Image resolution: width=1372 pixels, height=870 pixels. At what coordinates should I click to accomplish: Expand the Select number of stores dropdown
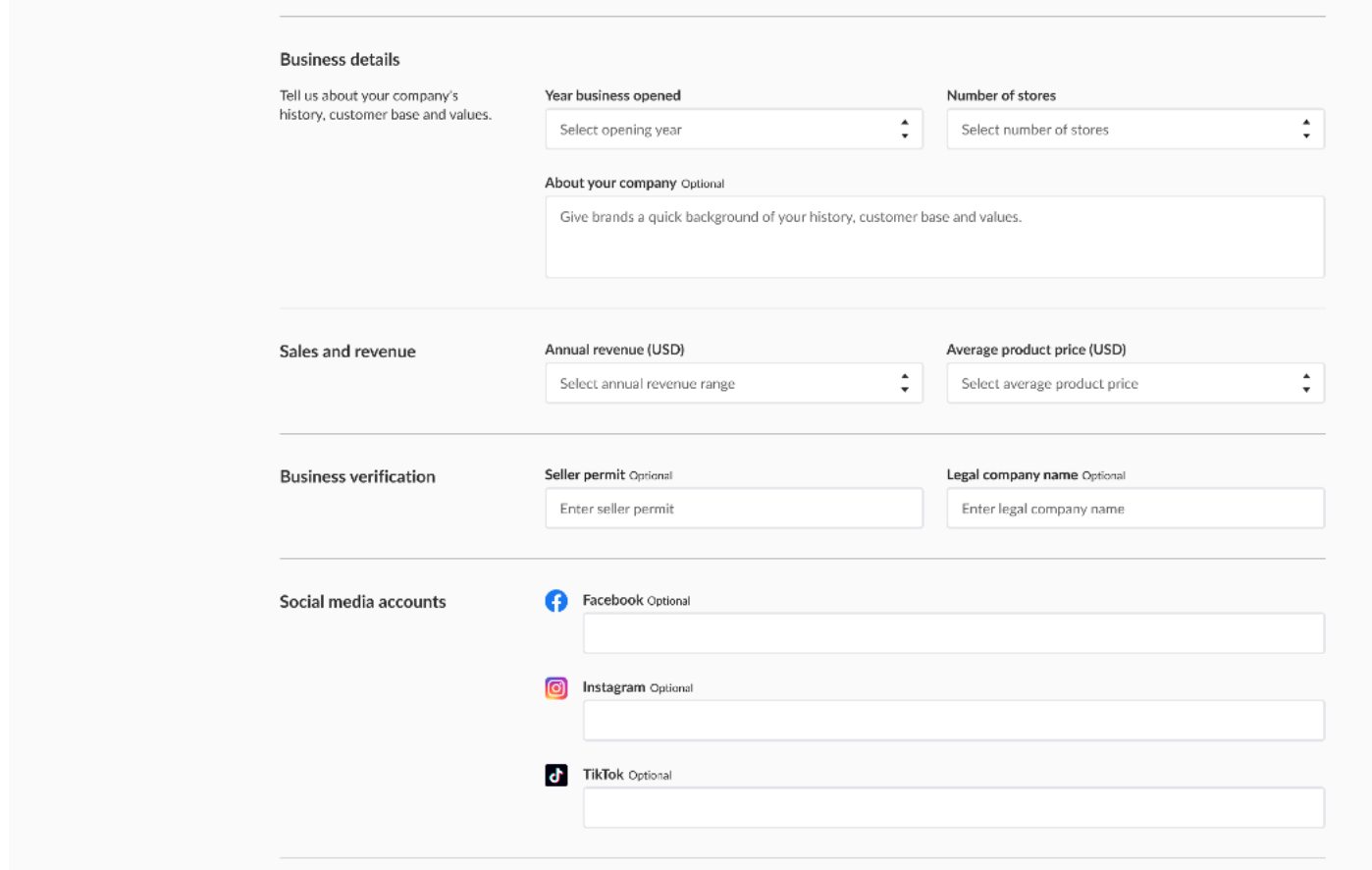[x=1123, y=130]
